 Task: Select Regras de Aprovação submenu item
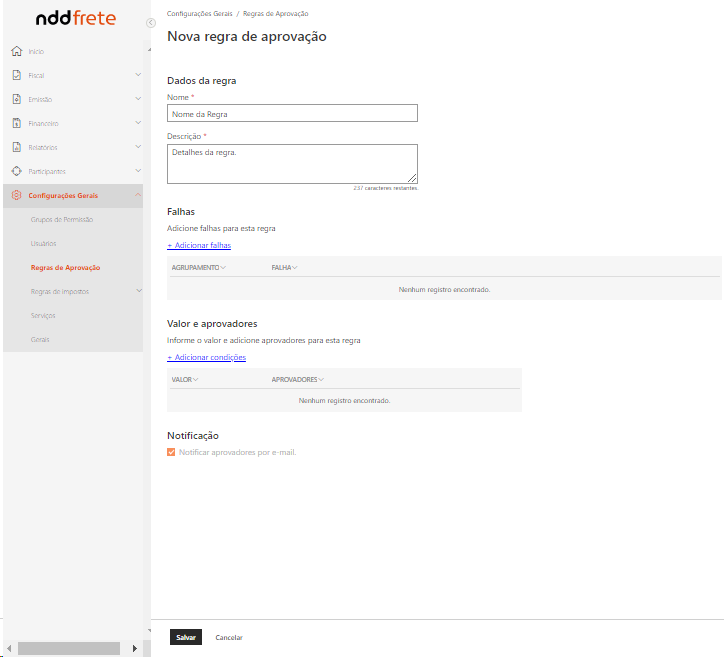coord(66,268)
